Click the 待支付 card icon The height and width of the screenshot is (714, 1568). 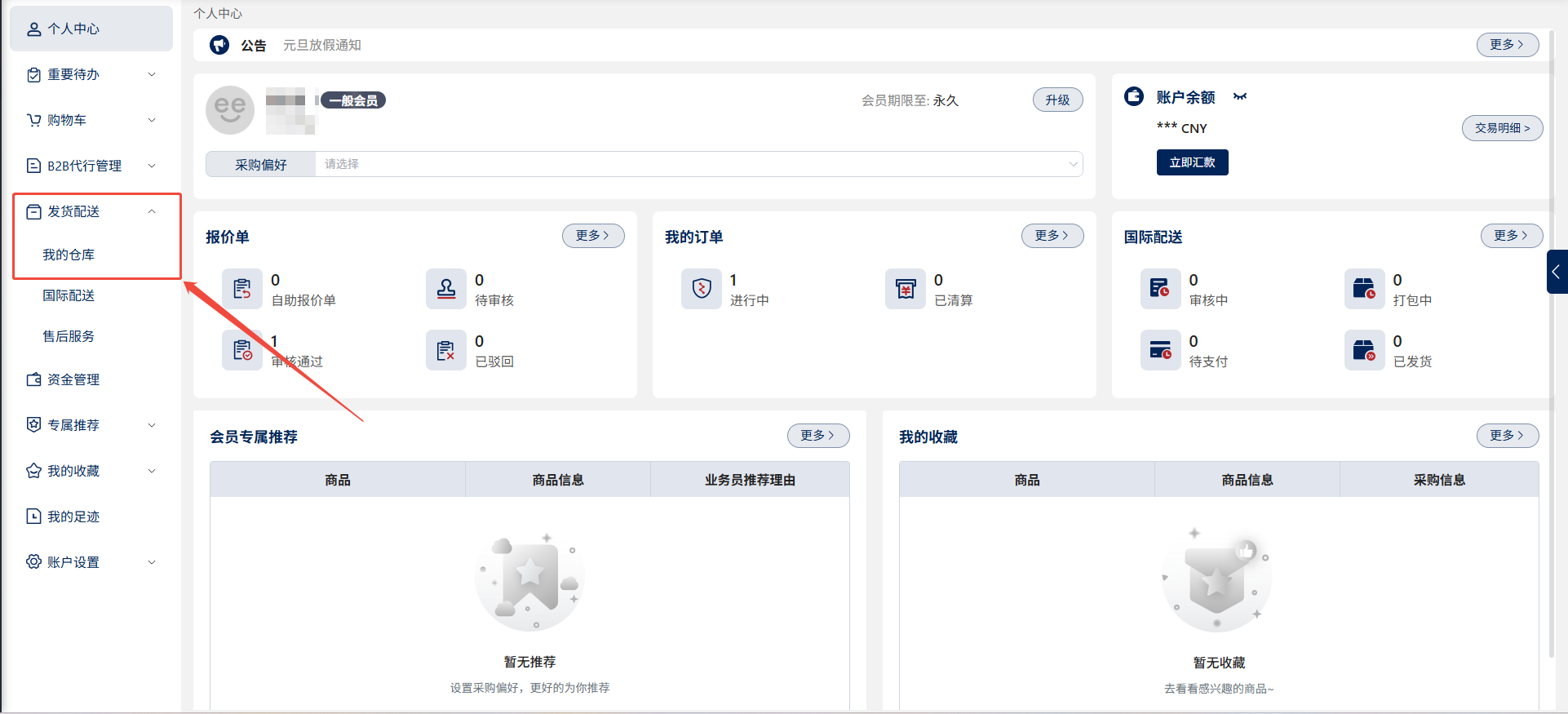[x=1161, y=350]
